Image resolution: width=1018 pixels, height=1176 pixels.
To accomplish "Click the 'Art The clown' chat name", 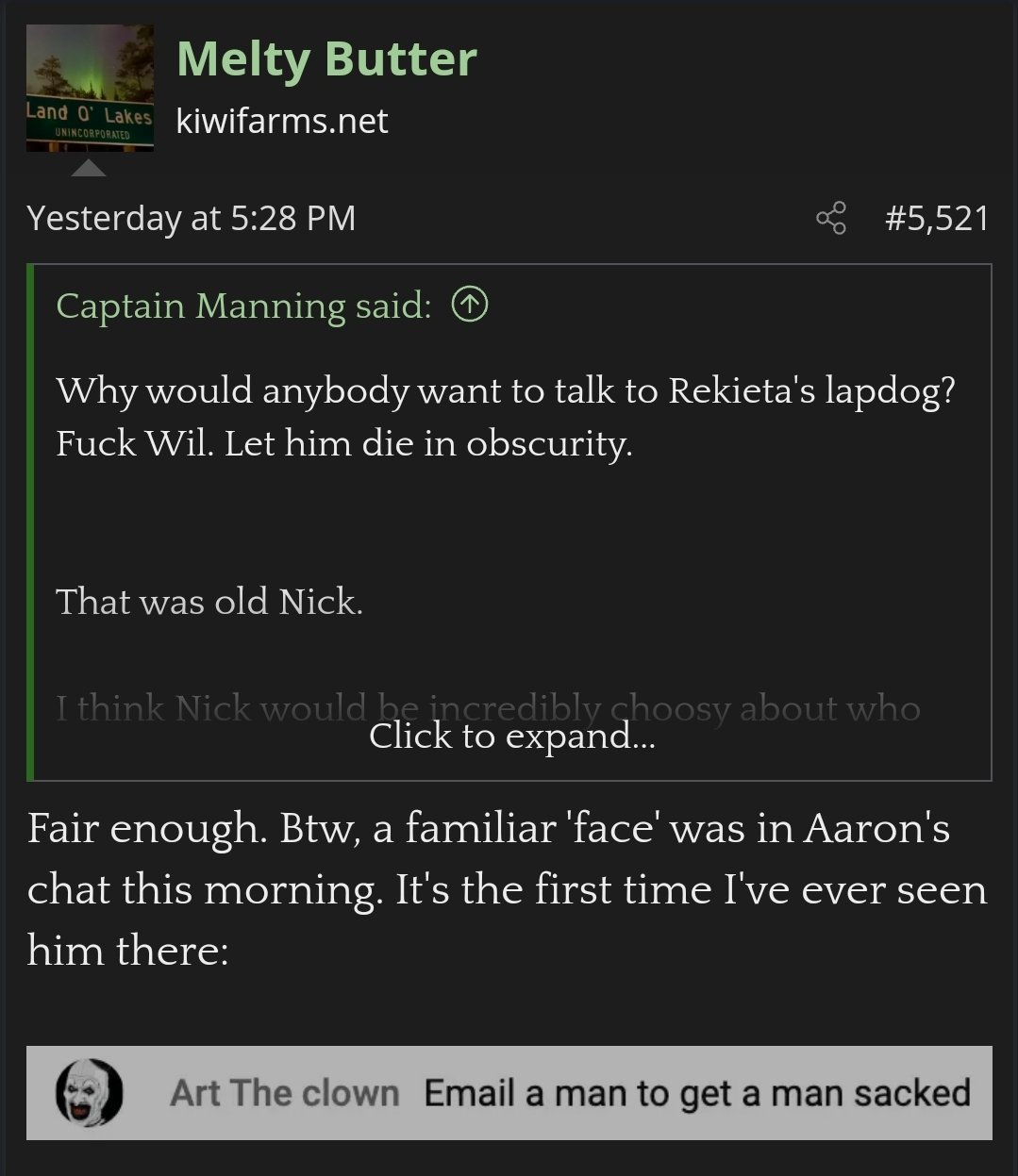I will click(284, 1093).
